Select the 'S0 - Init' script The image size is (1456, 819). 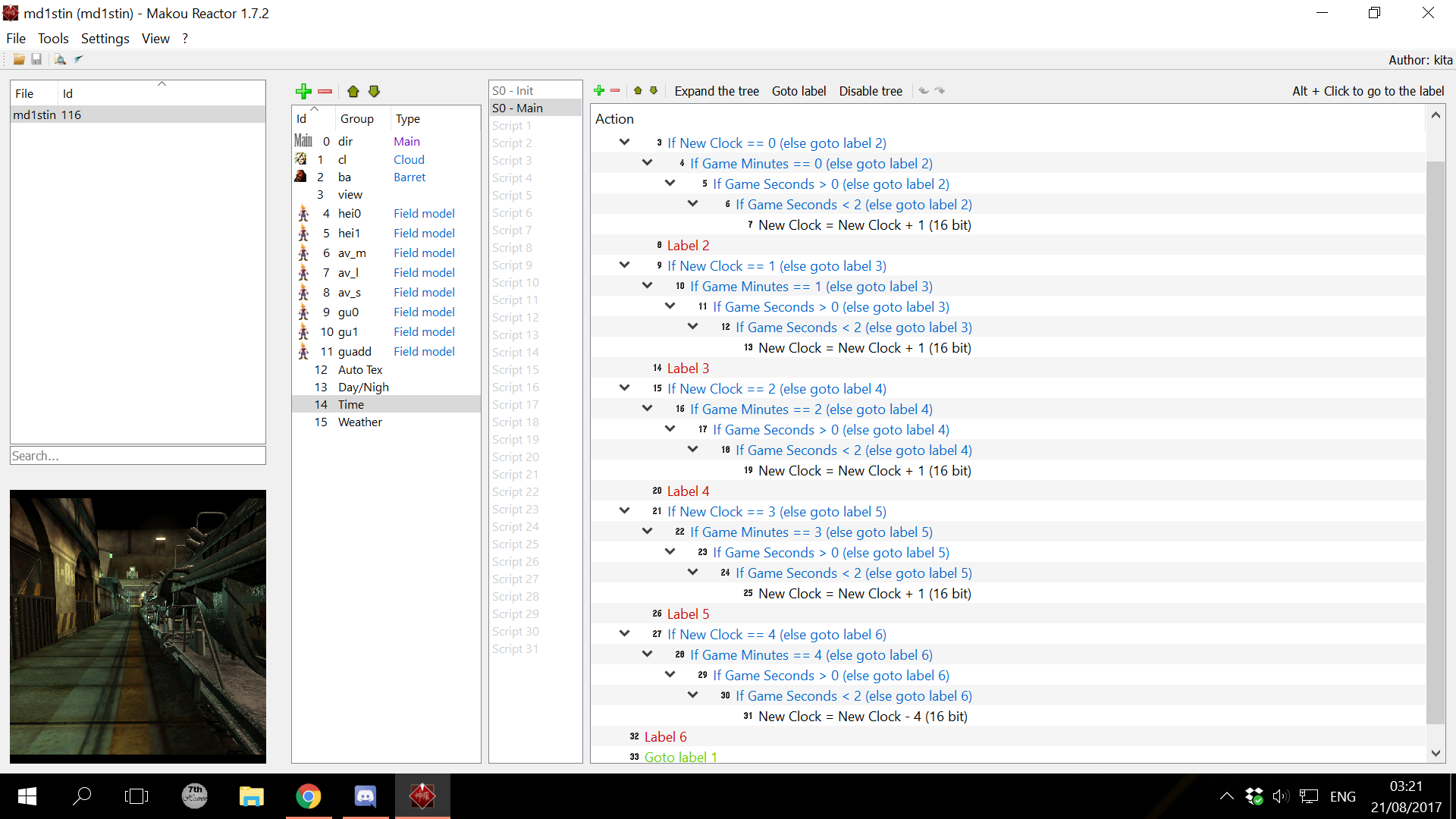coord(535,90)
